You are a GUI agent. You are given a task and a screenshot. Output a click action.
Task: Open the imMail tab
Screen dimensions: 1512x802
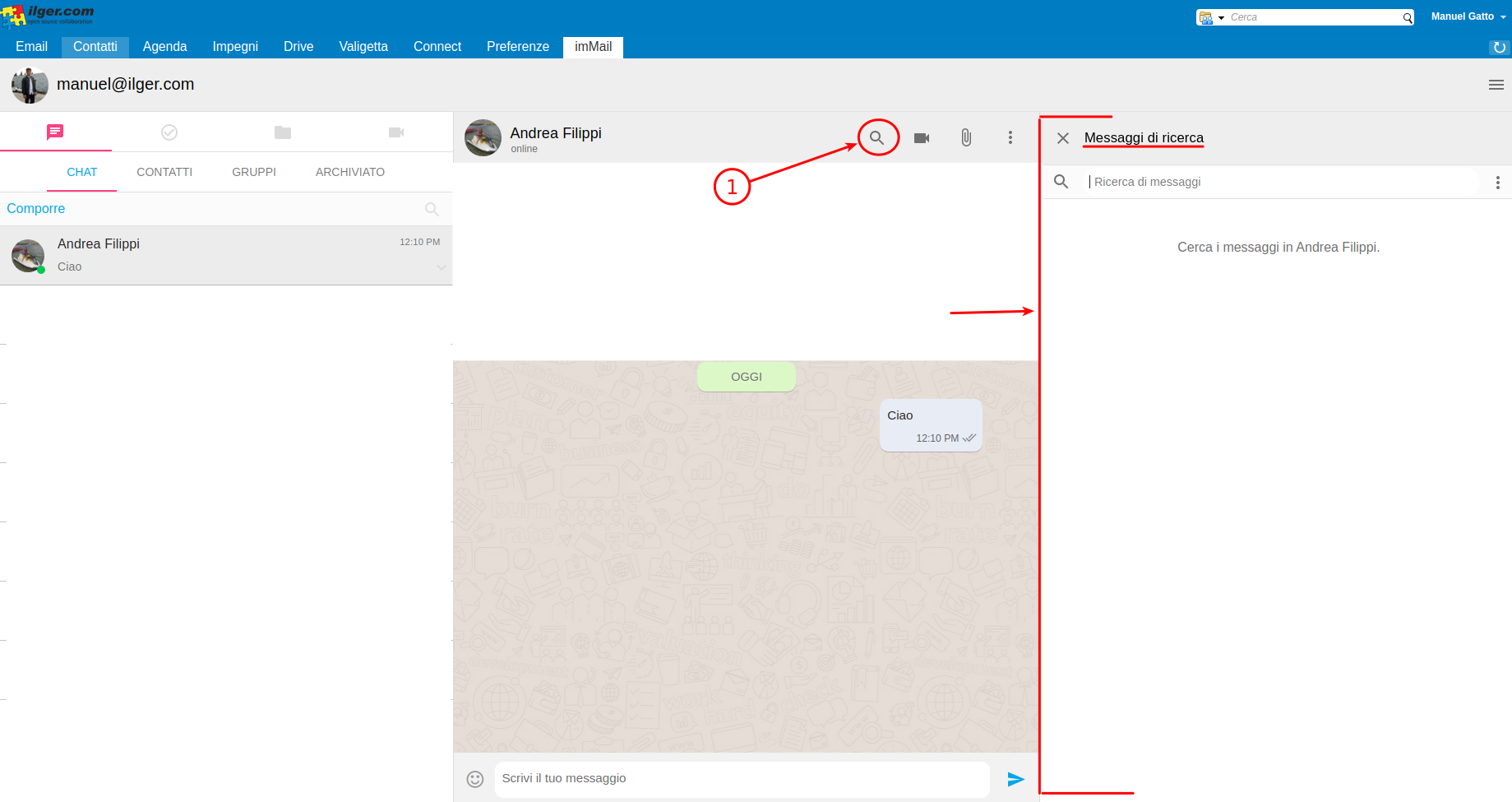click(594, 47)
